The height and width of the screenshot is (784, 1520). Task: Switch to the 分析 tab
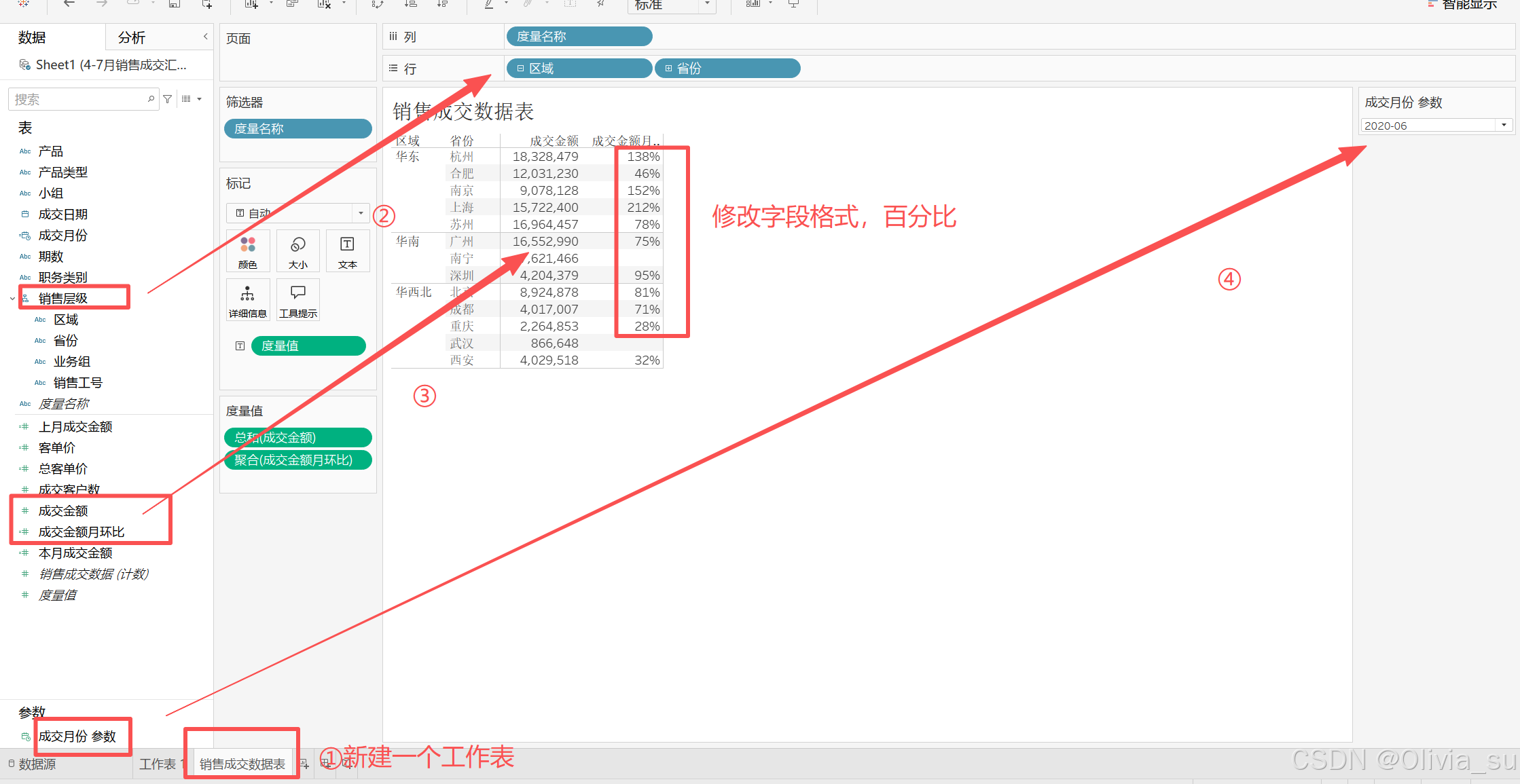point(132,38)
